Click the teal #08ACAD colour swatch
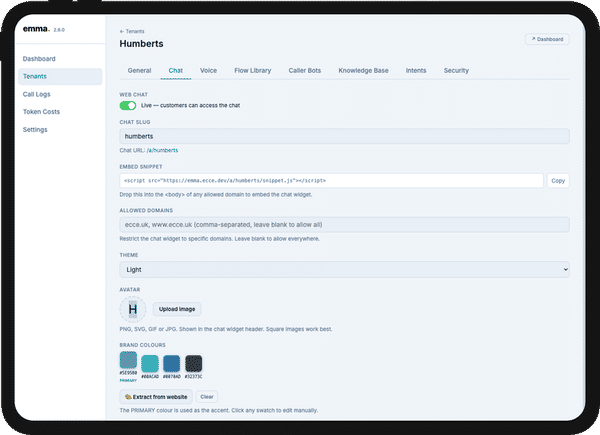The width and height of the screenshot is (600, 435). 150,363
